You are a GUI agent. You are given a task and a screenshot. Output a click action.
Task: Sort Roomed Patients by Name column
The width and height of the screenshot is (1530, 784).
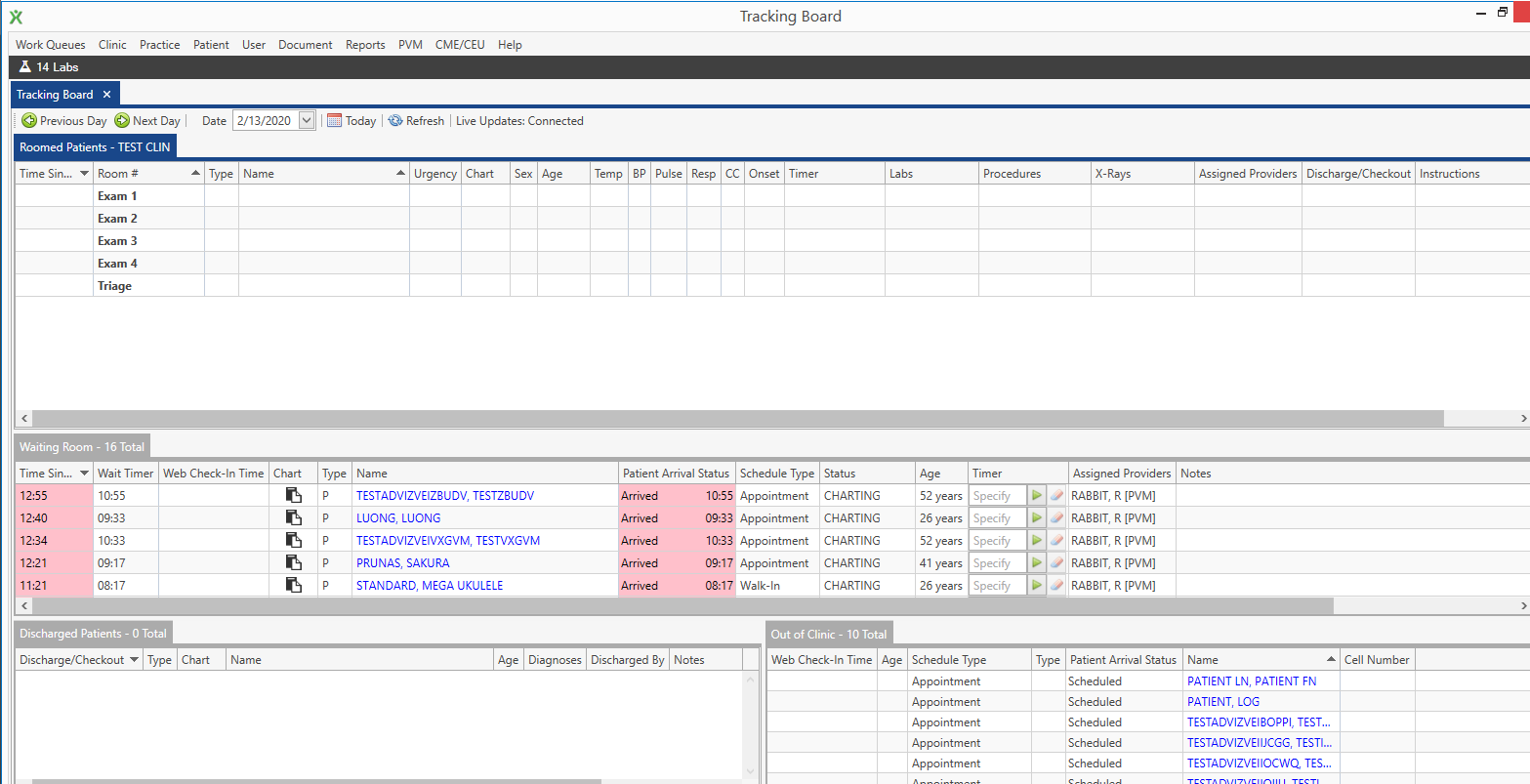point(324,174)
